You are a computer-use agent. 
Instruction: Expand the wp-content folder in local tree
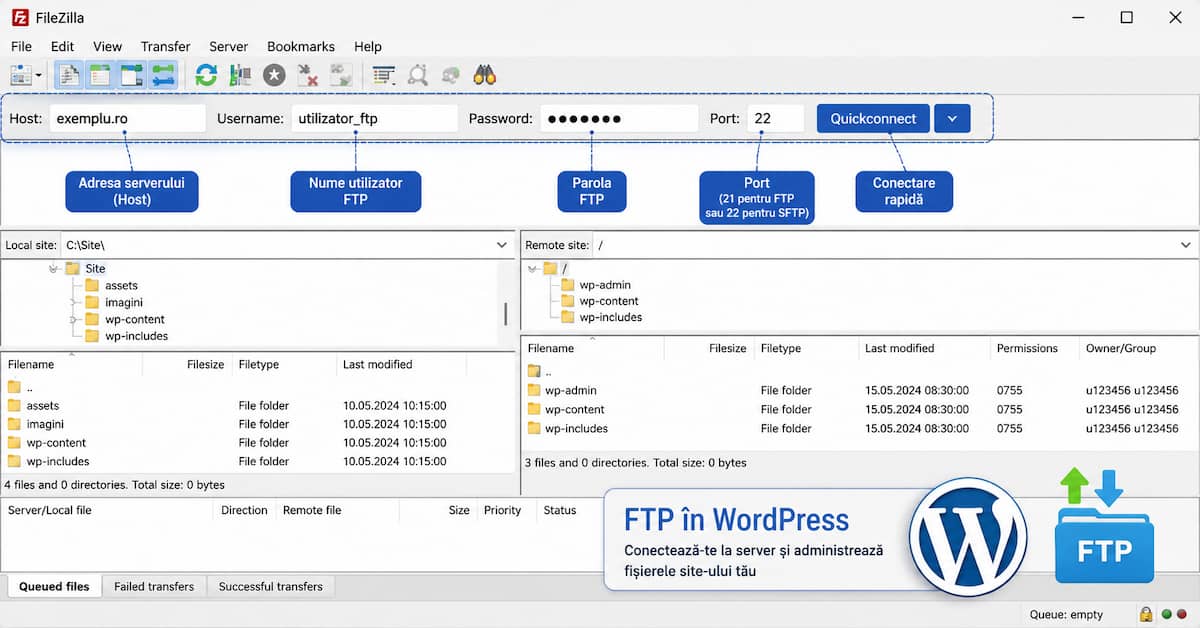(x=73, y=320)
